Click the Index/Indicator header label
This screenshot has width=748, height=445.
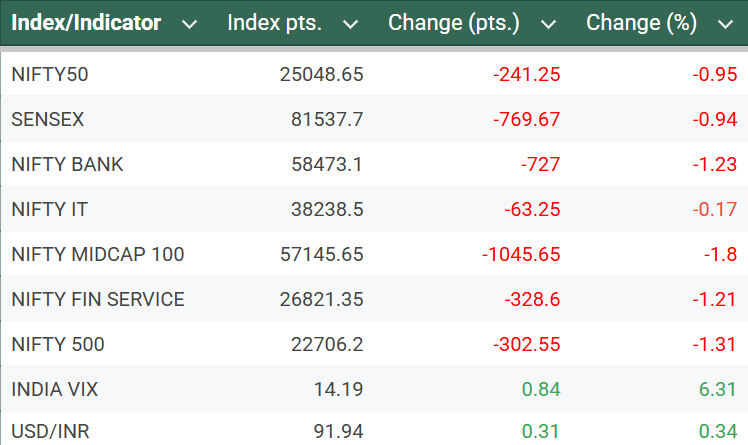coord(86,23)
